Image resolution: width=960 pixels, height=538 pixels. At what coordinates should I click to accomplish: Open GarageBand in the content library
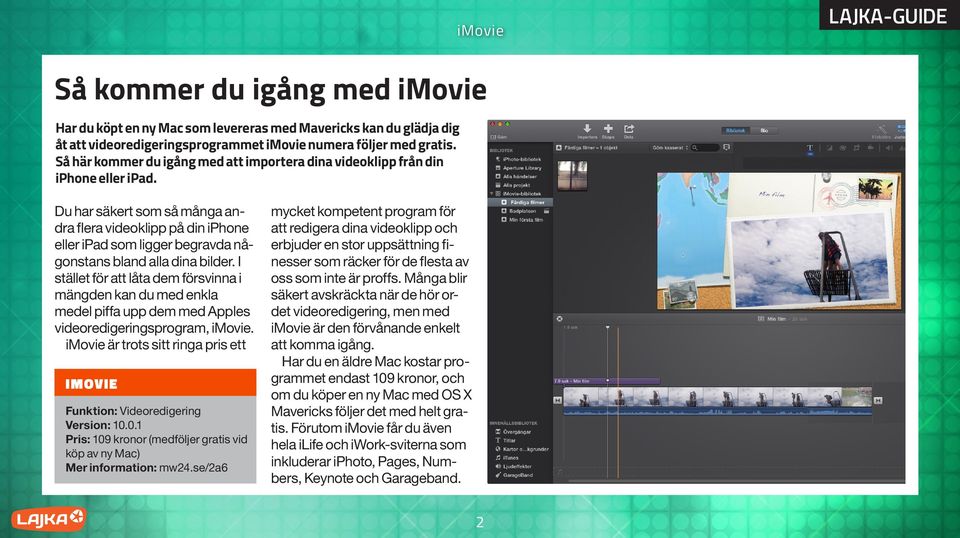pos(514,475)
